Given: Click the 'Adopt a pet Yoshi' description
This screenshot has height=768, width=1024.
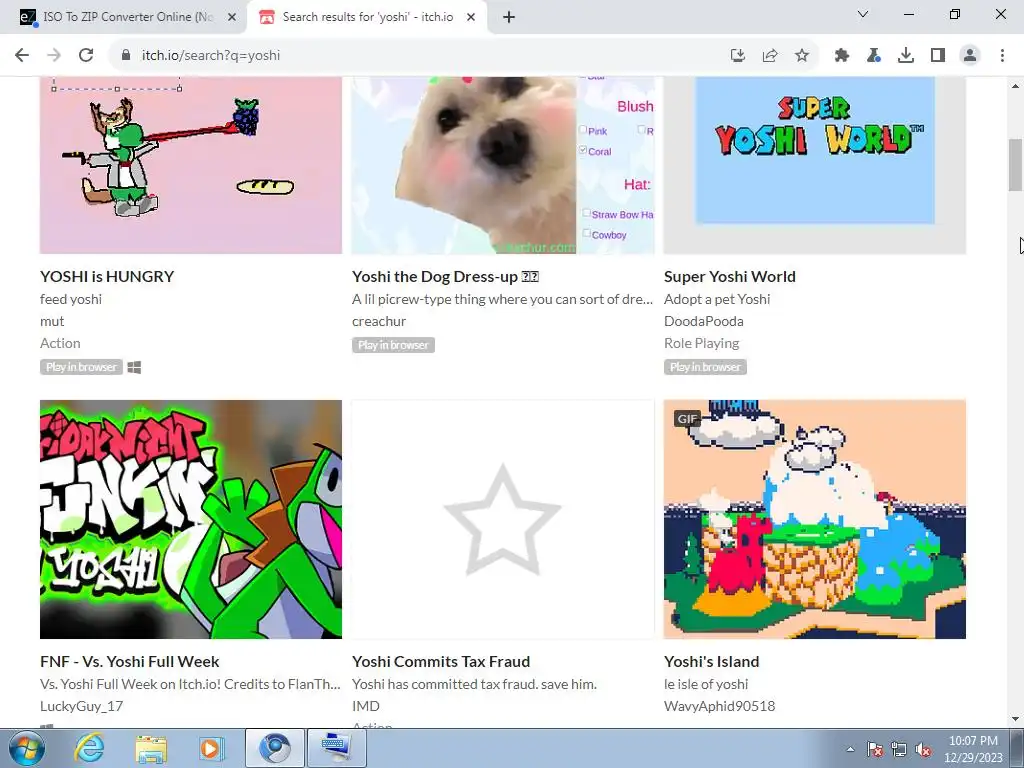Looking at the screenshot, I should coord(716,299).
